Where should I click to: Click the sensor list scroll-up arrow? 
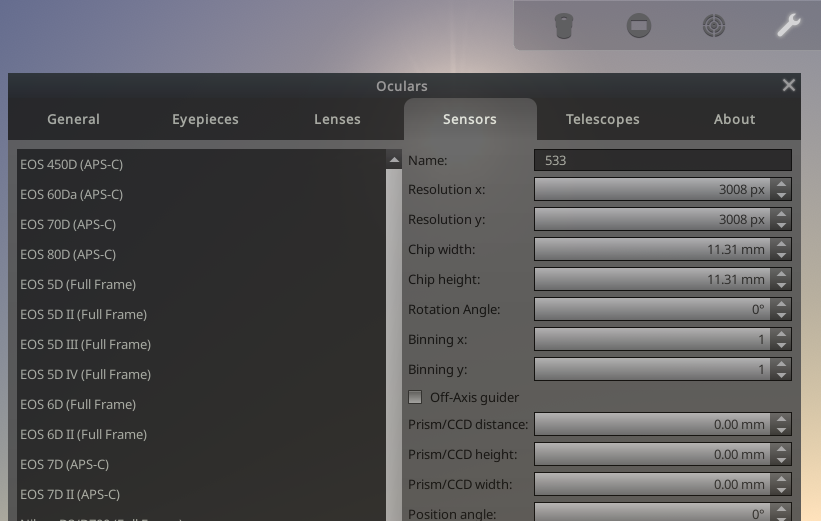pos(394,160)
